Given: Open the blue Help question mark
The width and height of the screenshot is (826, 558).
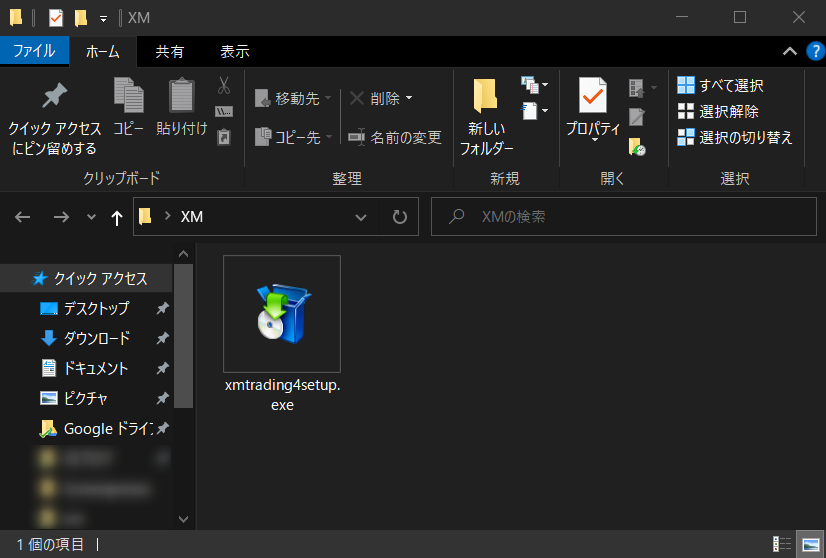Looking at the screenshot, I should pos(815,52).
